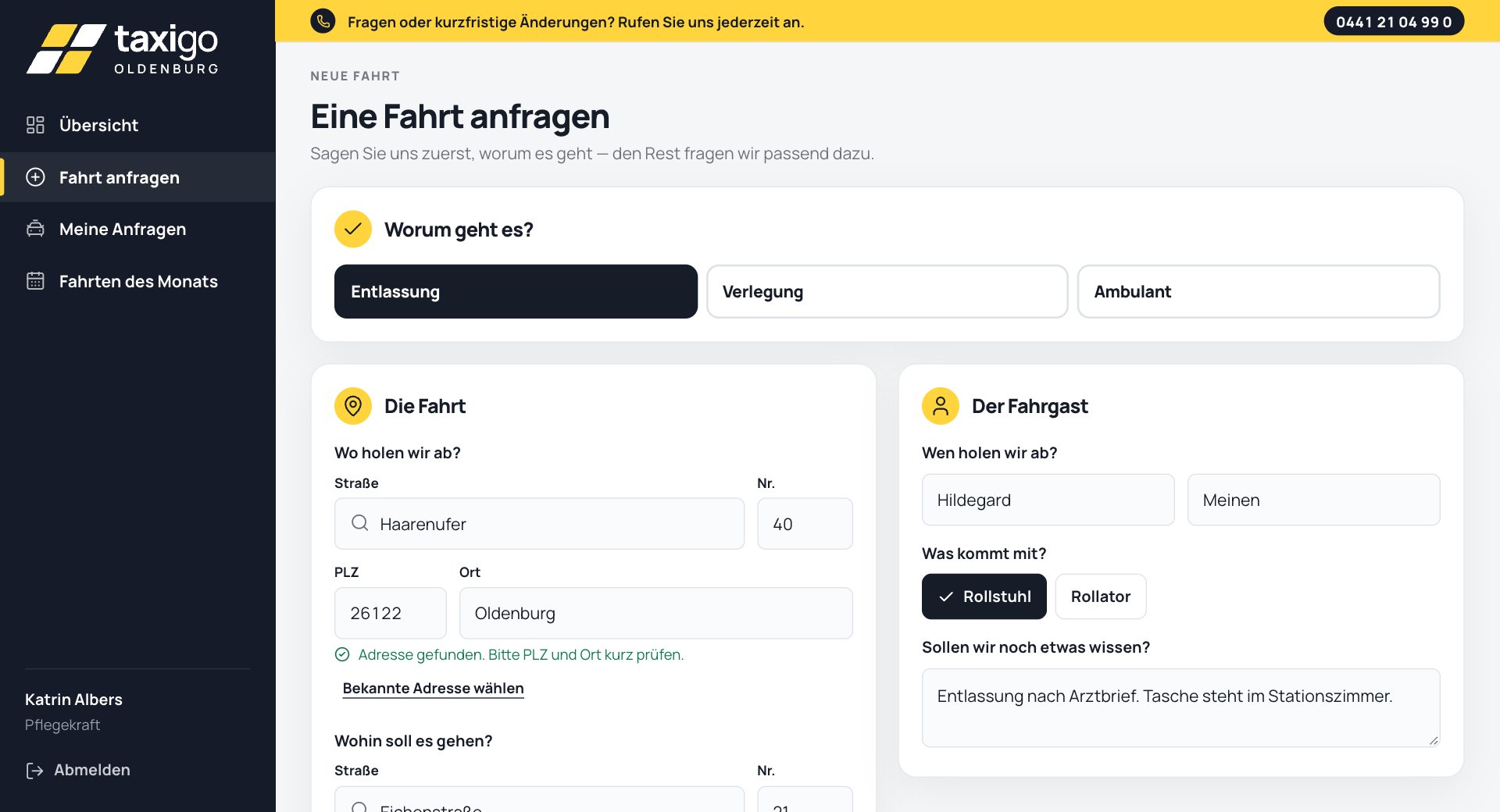Click the pickup Nr. field showing 40
The height and width of the screenshot is (812, 1500).
tap(805, 524)
